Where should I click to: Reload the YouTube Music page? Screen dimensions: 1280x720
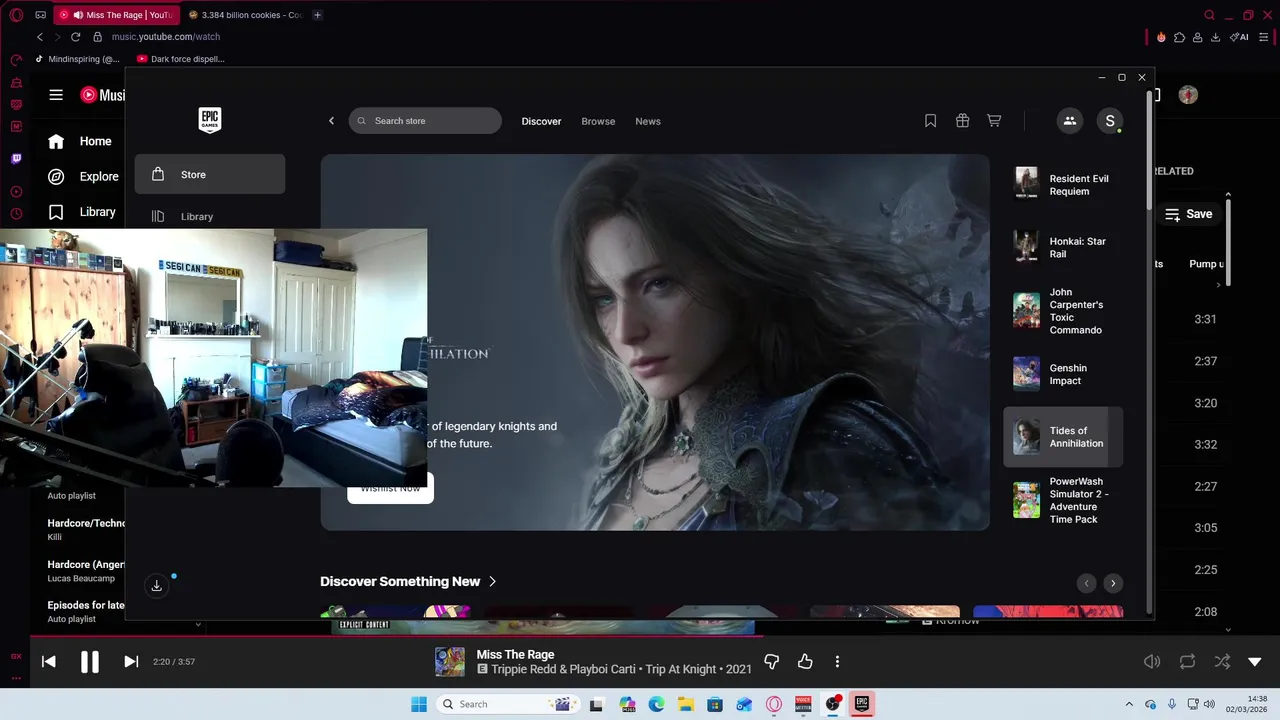click(x=75, y=37)
